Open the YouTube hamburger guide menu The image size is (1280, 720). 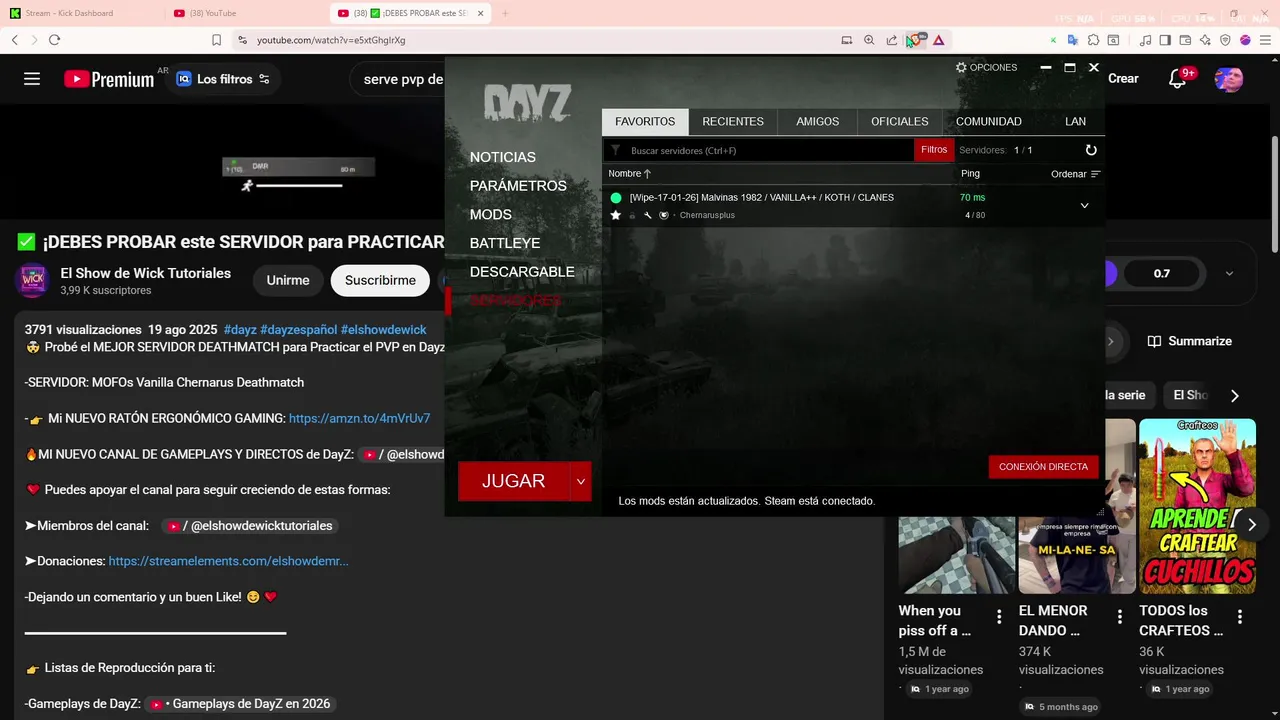tap(32, 79)
